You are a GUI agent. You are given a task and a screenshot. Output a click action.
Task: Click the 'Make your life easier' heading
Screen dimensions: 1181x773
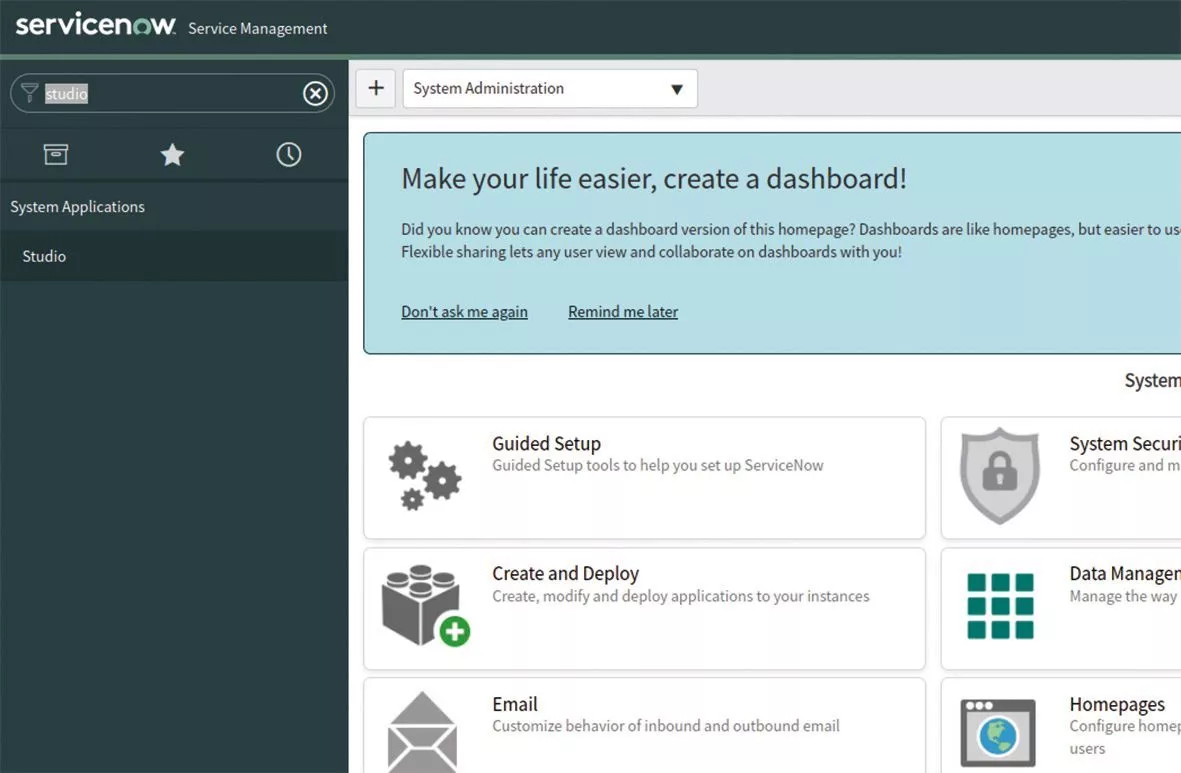tap(654, 179)
